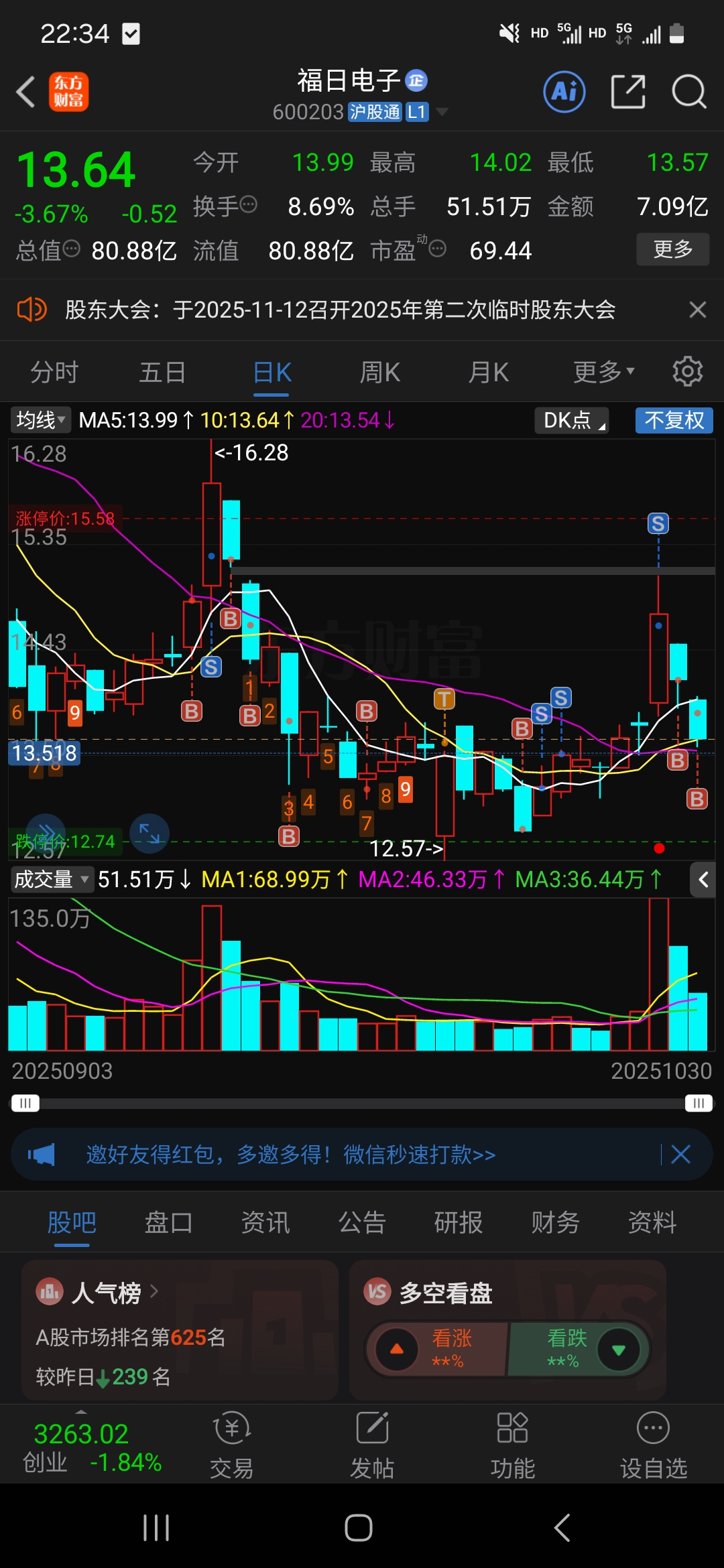
Task: Close the red packet invitation banner
Action: tap(680, 1155)
